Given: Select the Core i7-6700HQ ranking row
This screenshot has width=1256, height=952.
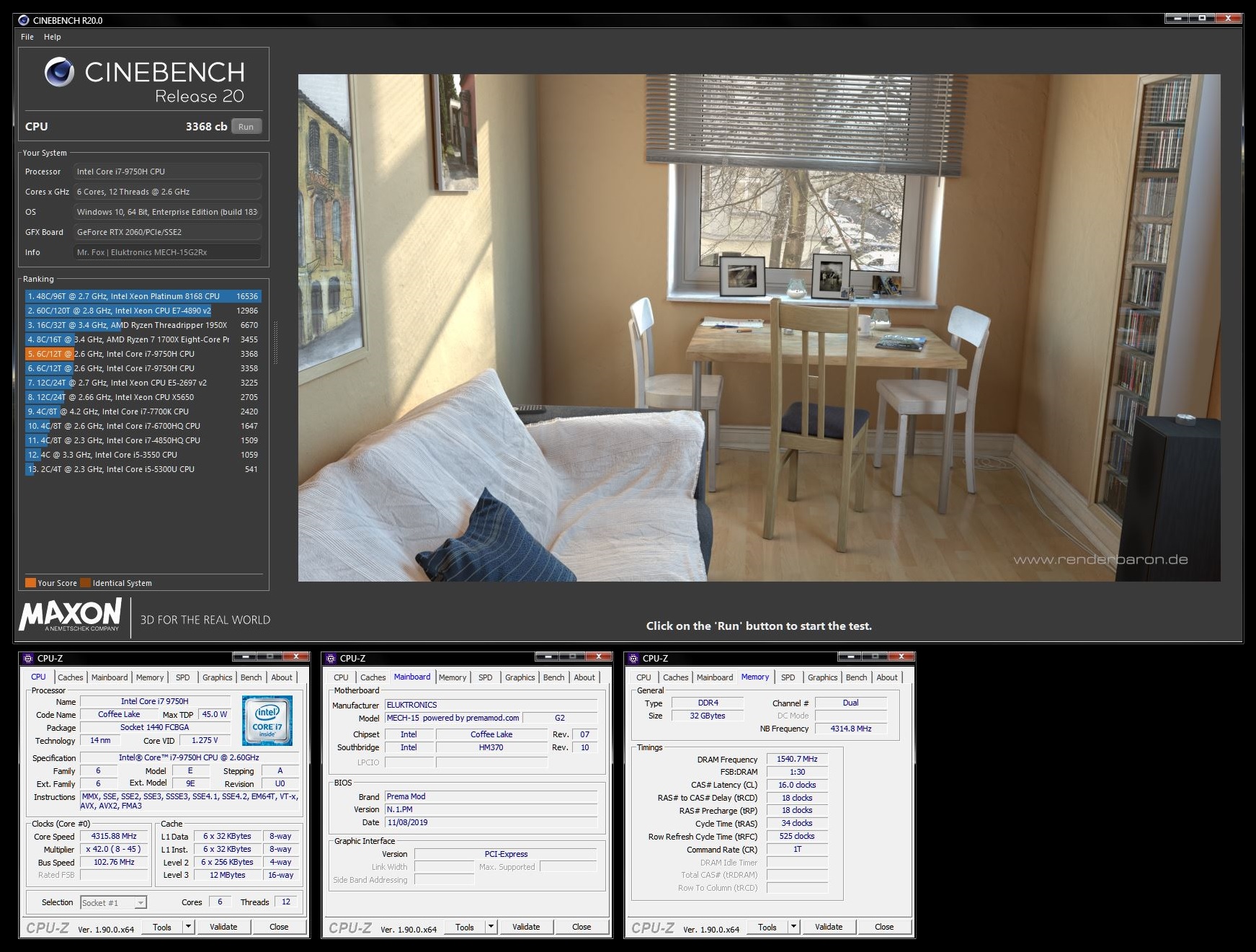Looking at the screenshot, I should point(143,426).
